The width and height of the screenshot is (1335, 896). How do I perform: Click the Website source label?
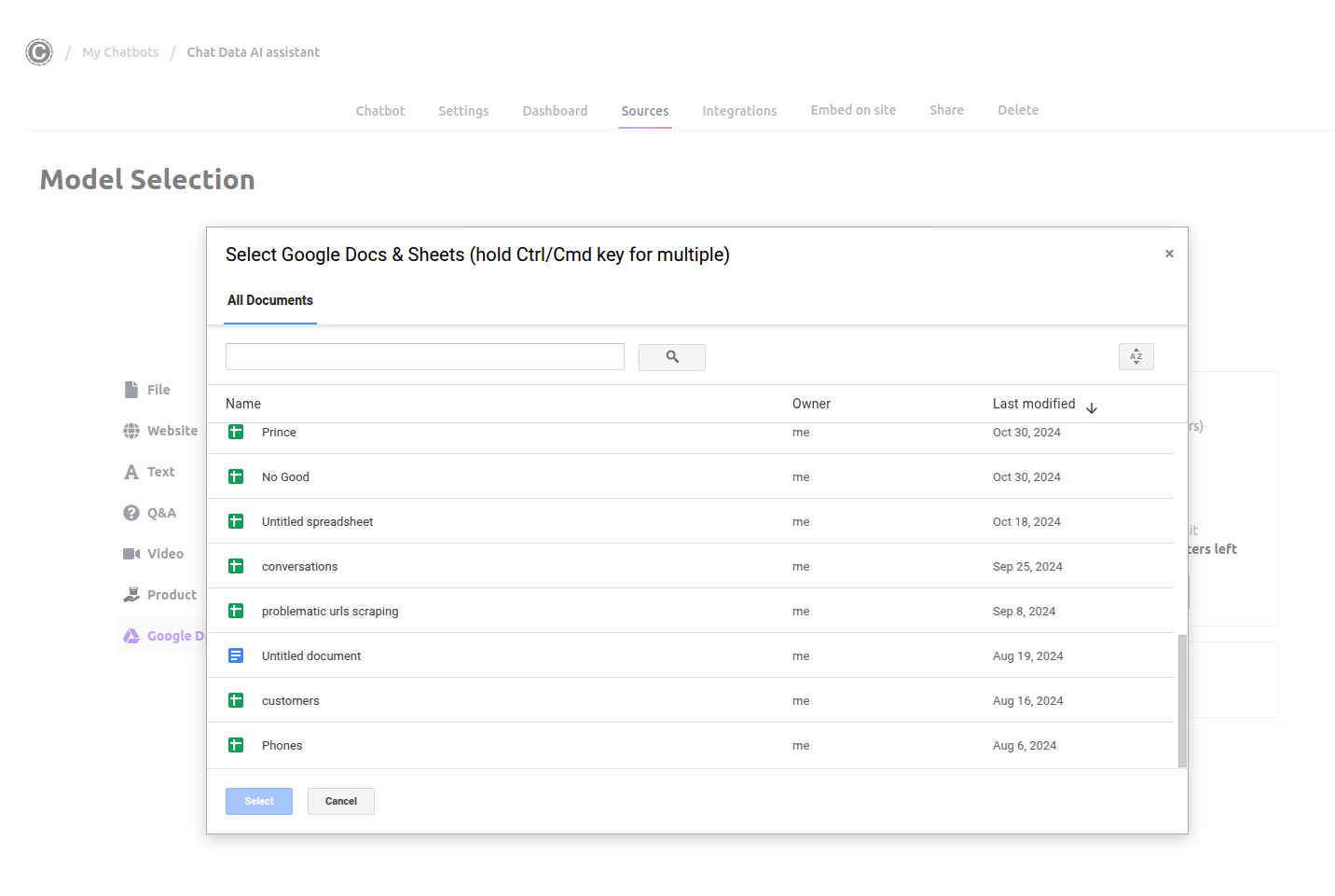point(172,431)
